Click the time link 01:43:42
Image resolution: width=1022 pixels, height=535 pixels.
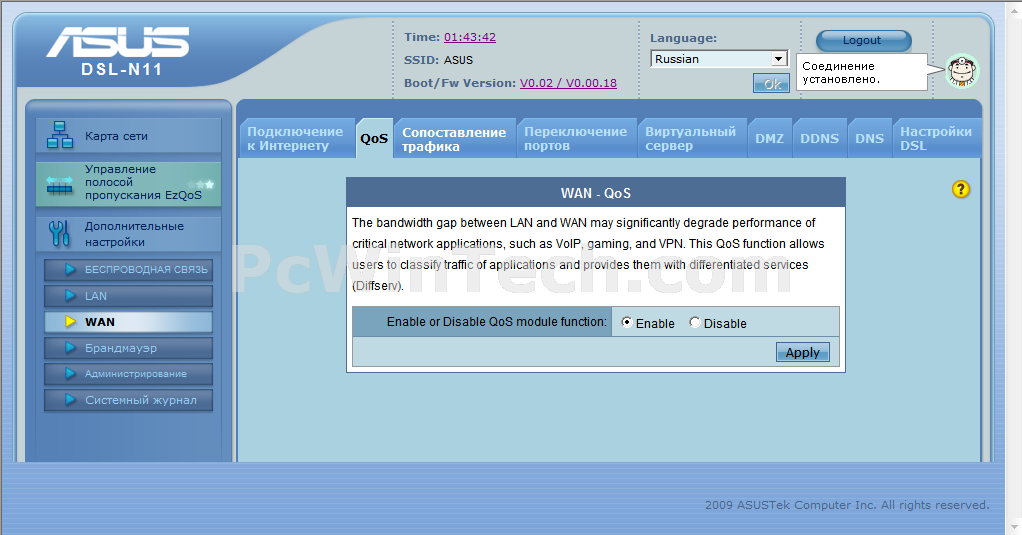point(470,37)
